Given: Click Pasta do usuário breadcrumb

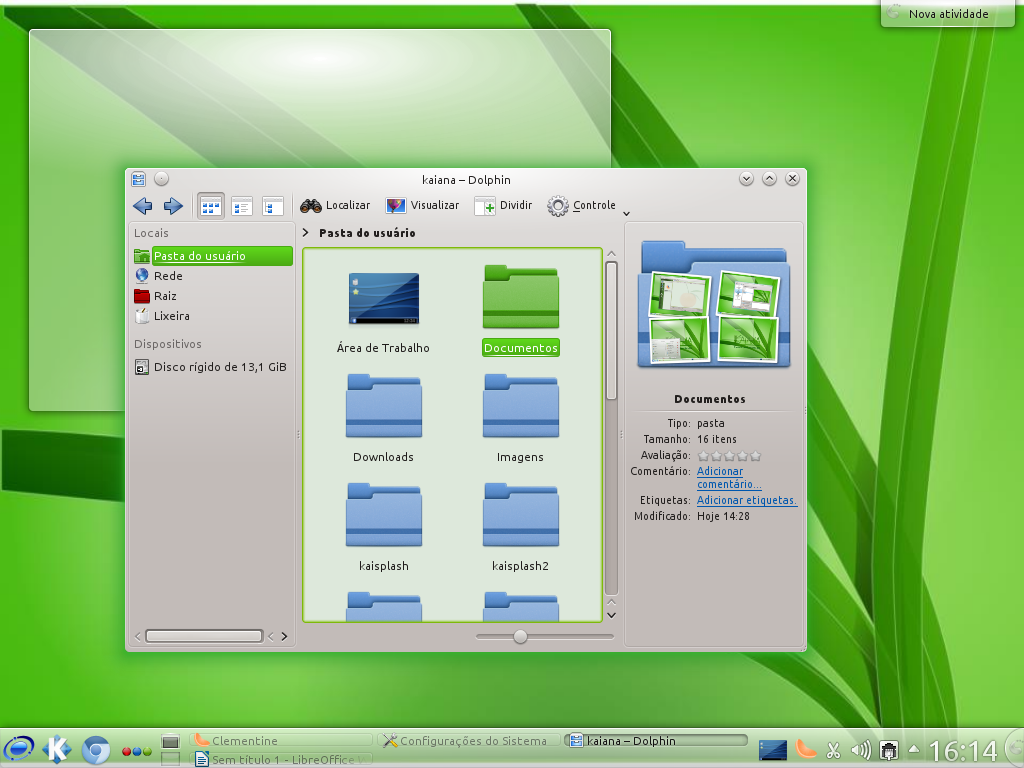Looking at the screenshot, I should 367,233.
